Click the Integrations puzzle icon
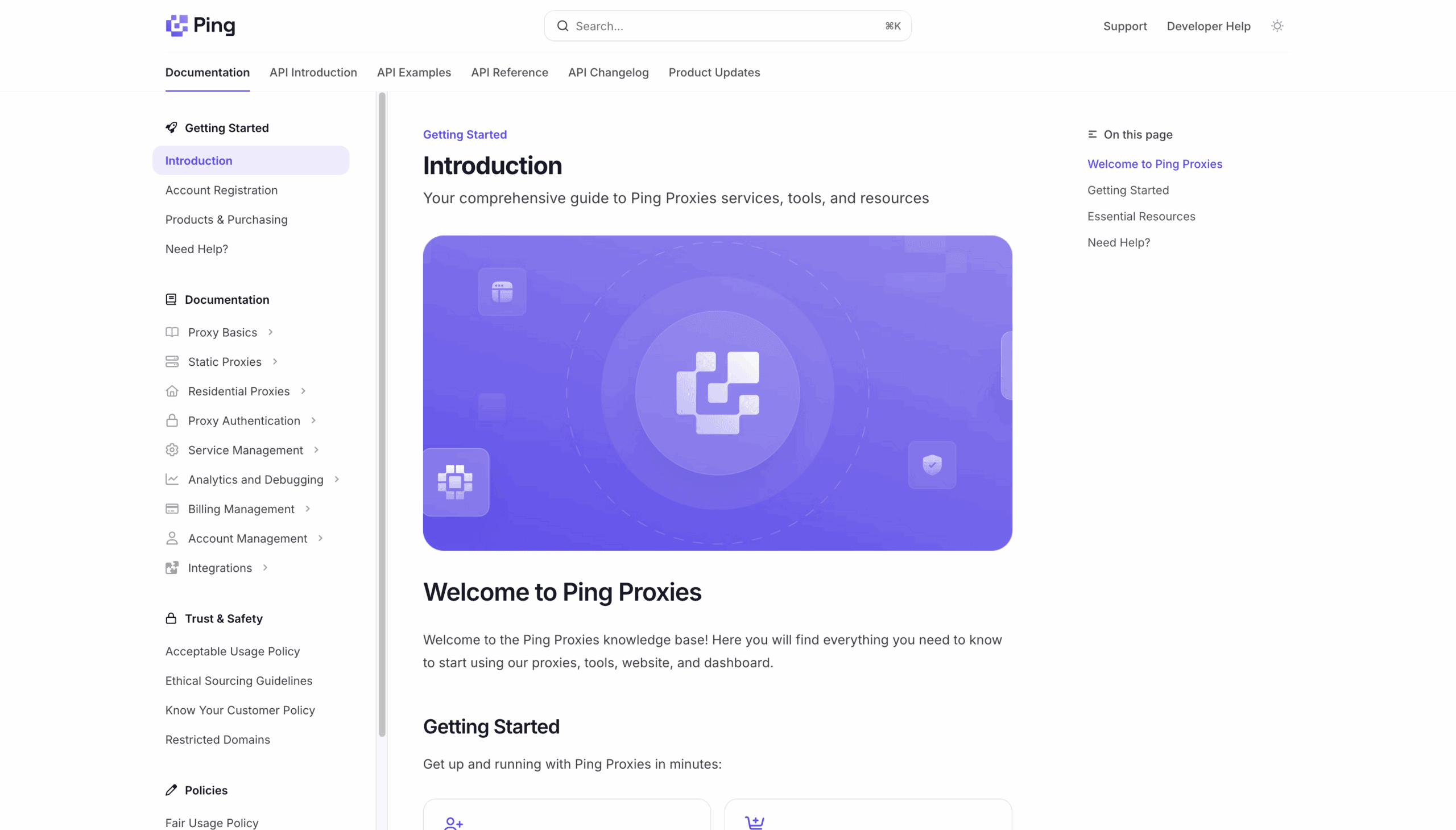 click(x=172, y=568)
